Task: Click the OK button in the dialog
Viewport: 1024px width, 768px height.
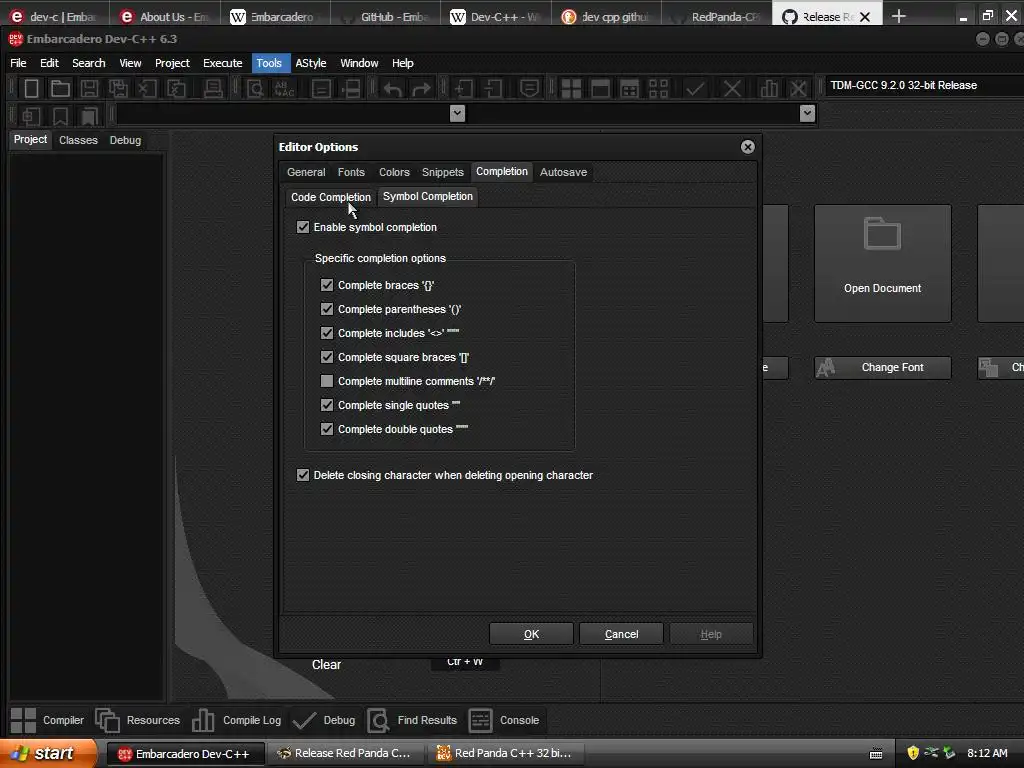Action: coord(532,634)
